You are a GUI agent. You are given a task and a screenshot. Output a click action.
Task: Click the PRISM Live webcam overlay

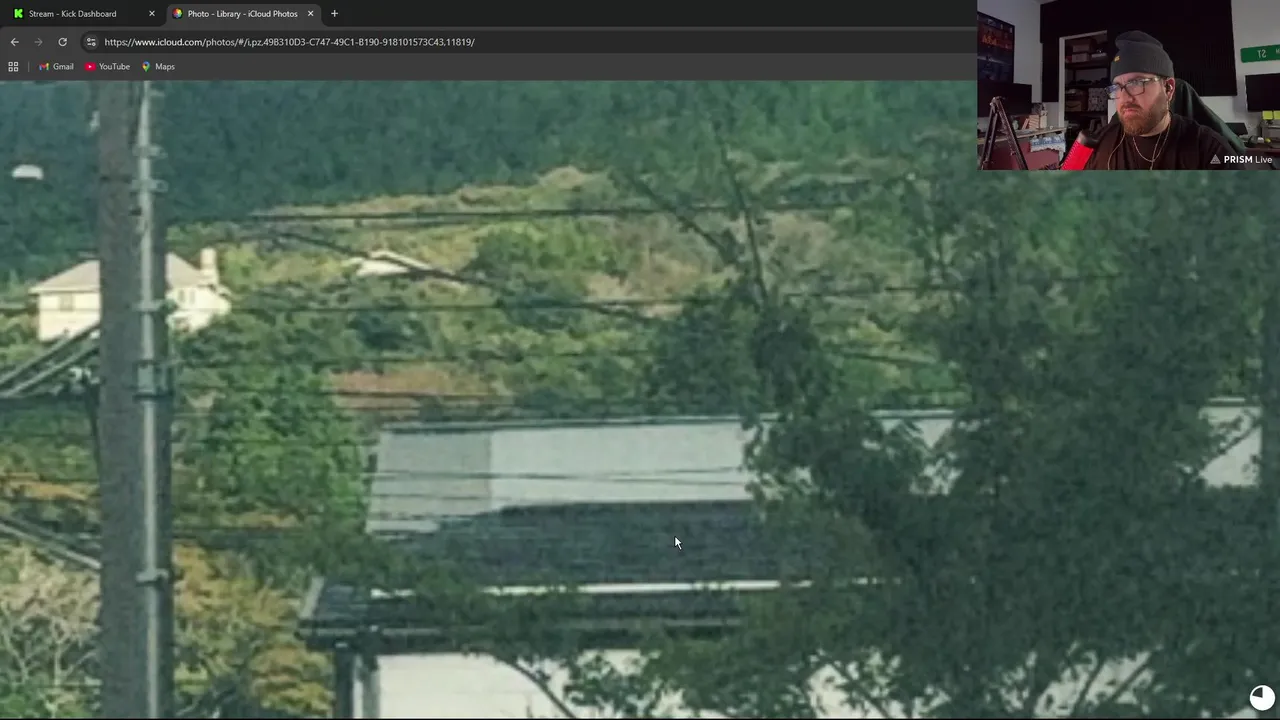point(1128,85)
